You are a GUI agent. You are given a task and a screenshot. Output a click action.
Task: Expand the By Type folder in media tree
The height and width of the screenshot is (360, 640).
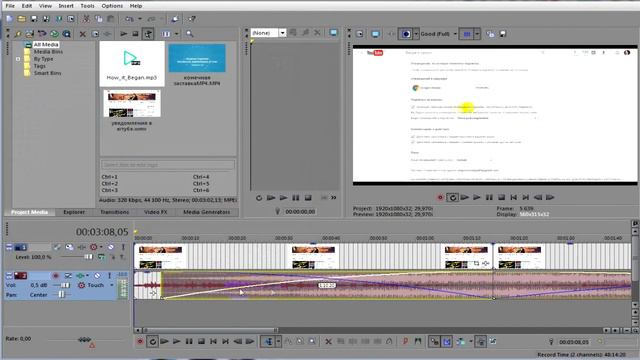click(x=18, y=59)
